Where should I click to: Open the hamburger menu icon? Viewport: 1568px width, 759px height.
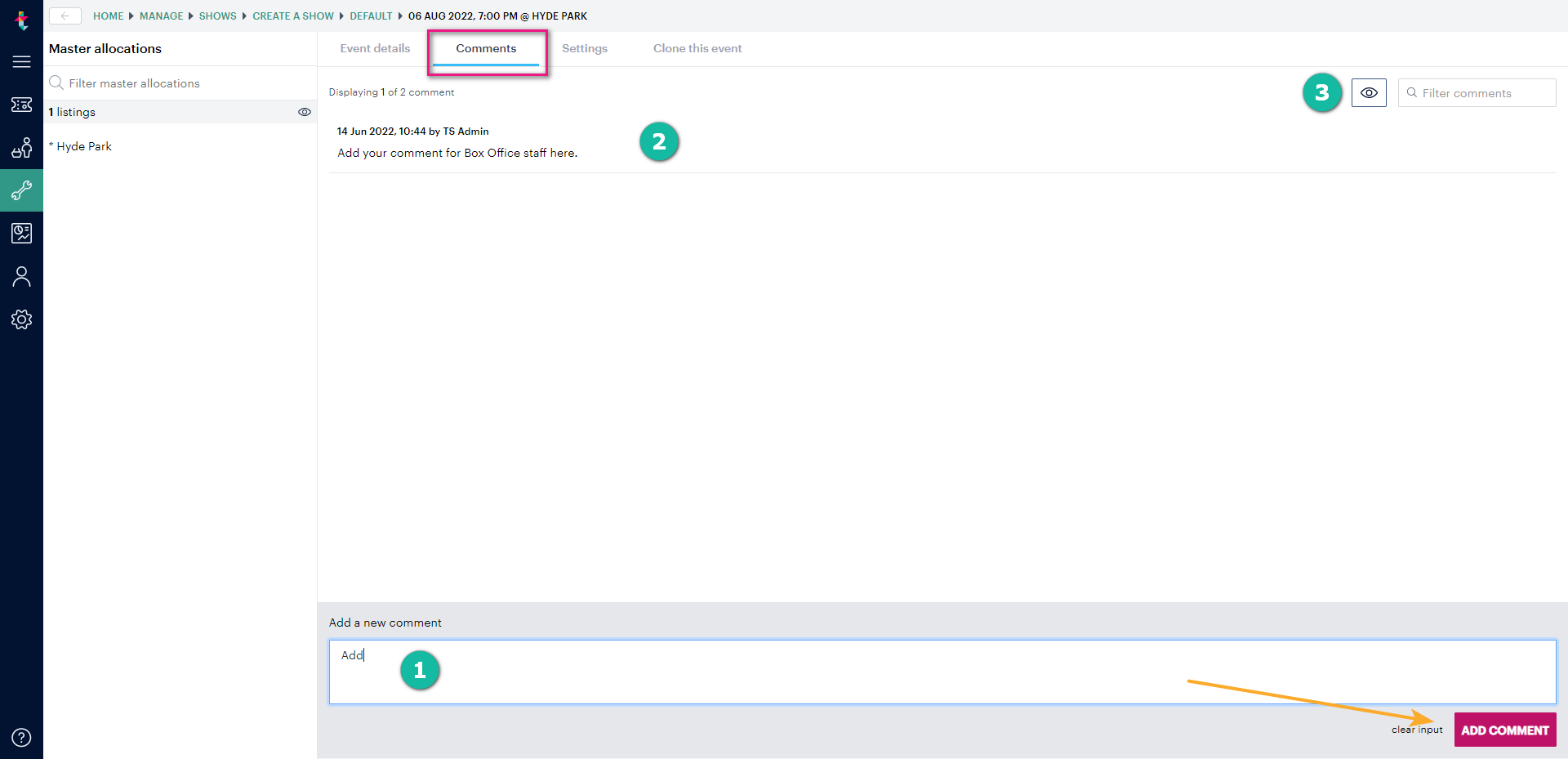click(x=22, y=62)
